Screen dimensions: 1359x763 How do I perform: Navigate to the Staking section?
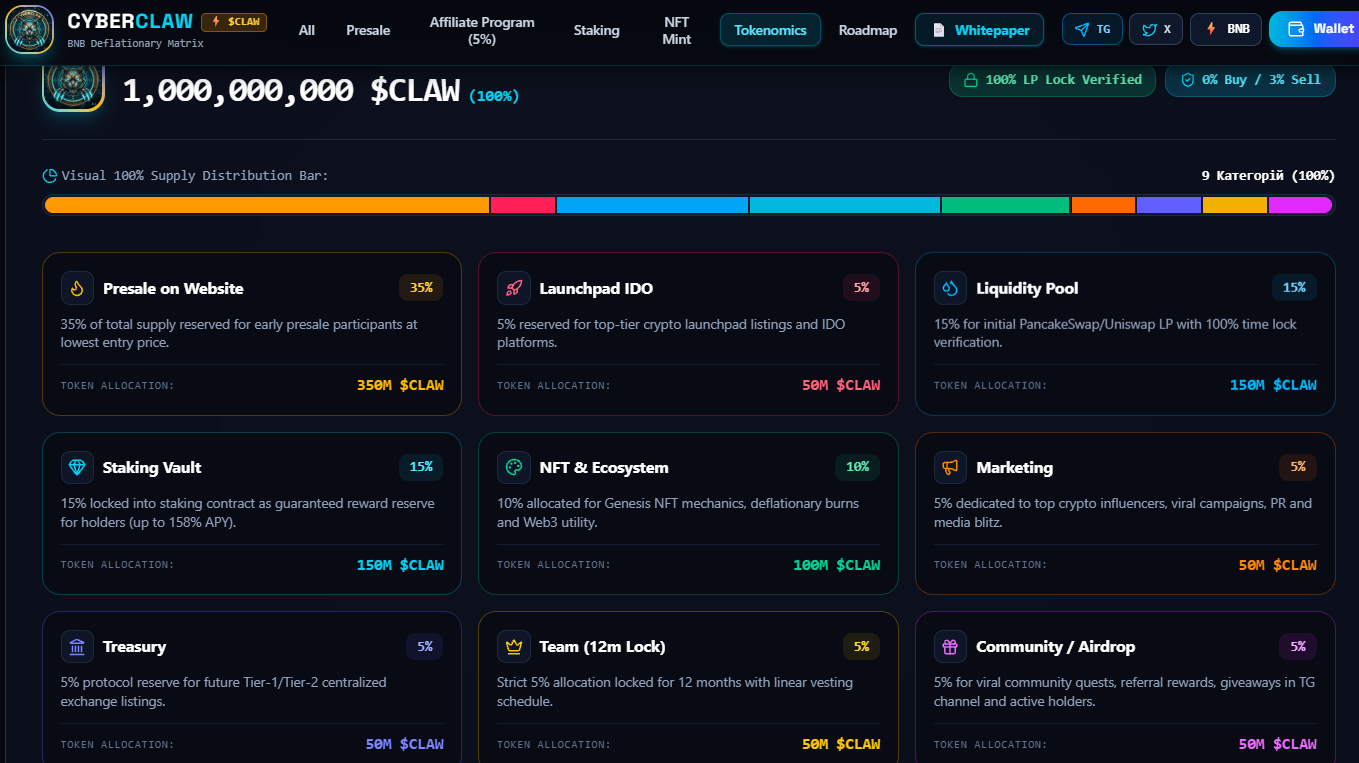pyautogui.click(x=597, y=30)
